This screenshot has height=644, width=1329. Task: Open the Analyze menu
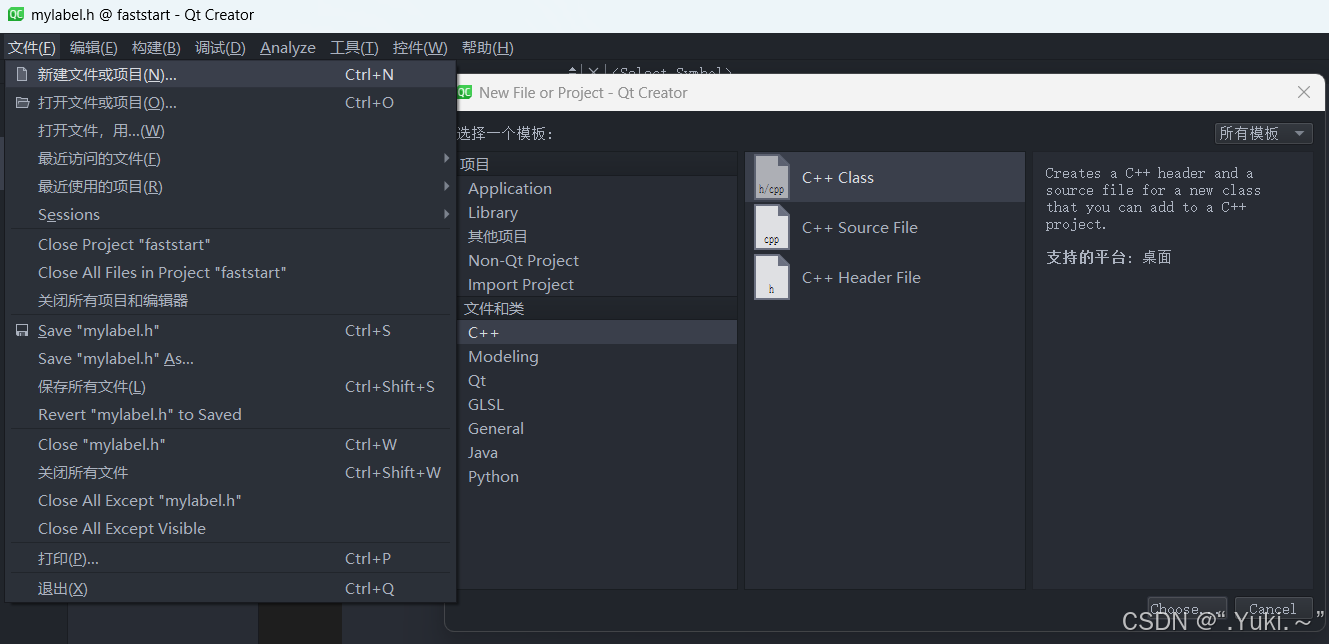pos(288,47)
